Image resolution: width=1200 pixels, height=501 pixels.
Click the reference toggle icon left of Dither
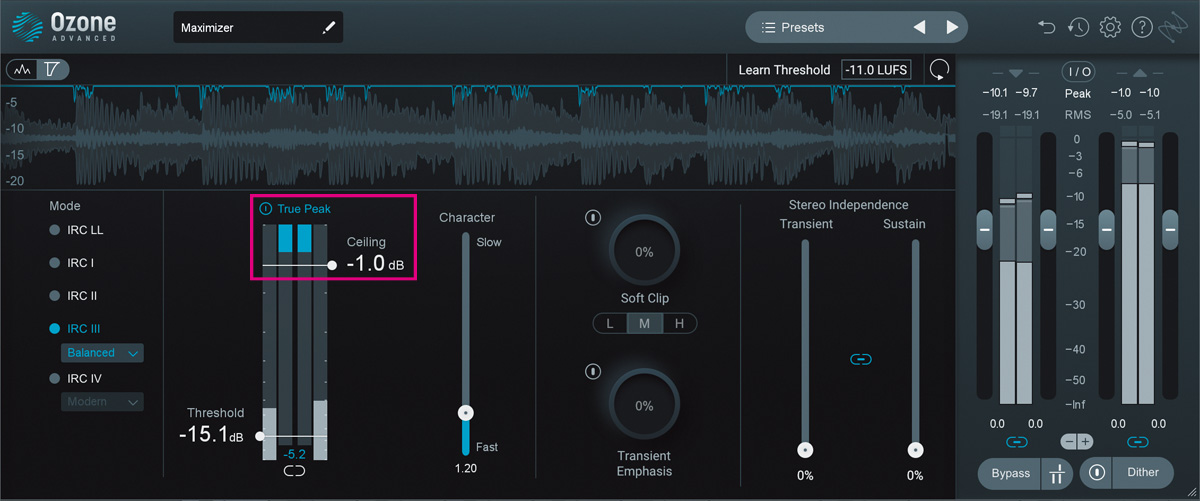[x=1096, y=473]
